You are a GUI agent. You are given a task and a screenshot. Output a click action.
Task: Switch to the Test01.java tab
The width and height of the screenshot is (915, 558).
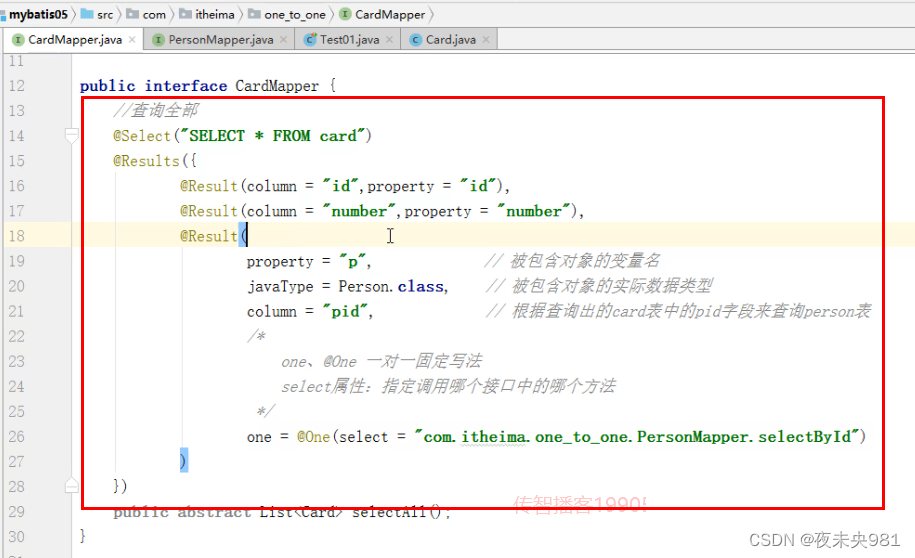349,40
